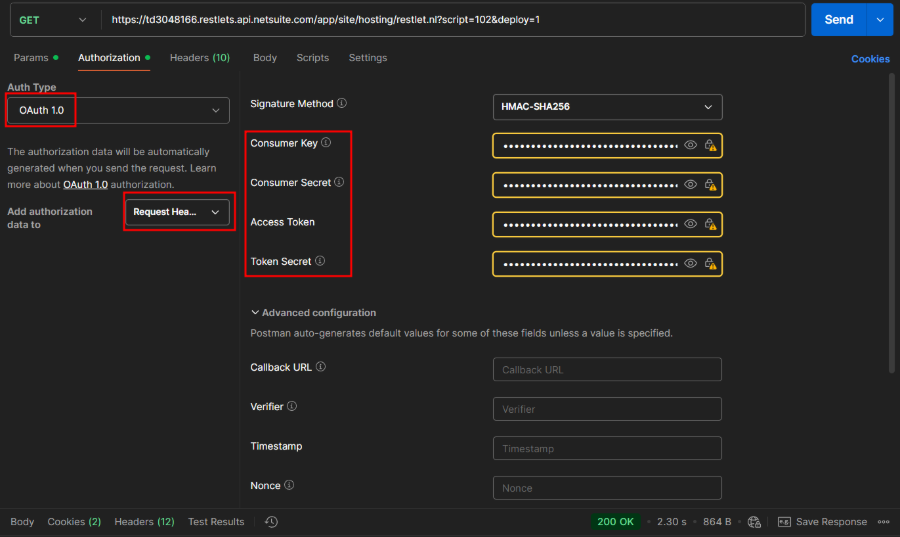Reveal the Consumer Key value with eye icon
900x537 pixels.
pos(690,145)
